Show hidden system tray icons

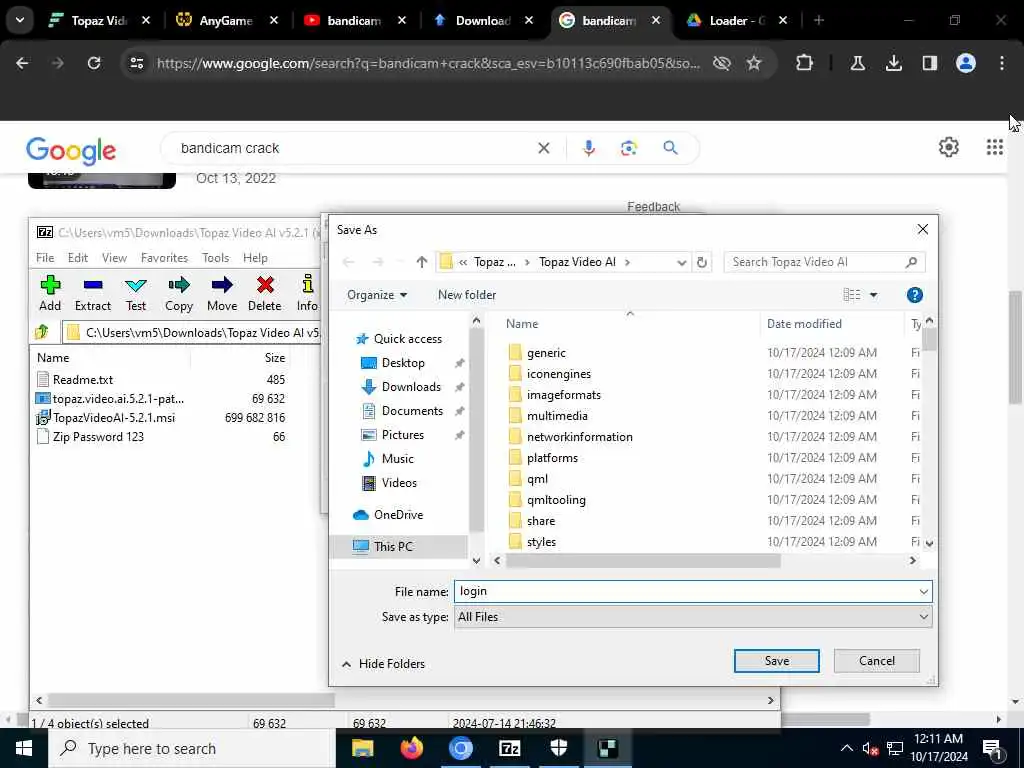pyautogui.click(x=846, y=748)
